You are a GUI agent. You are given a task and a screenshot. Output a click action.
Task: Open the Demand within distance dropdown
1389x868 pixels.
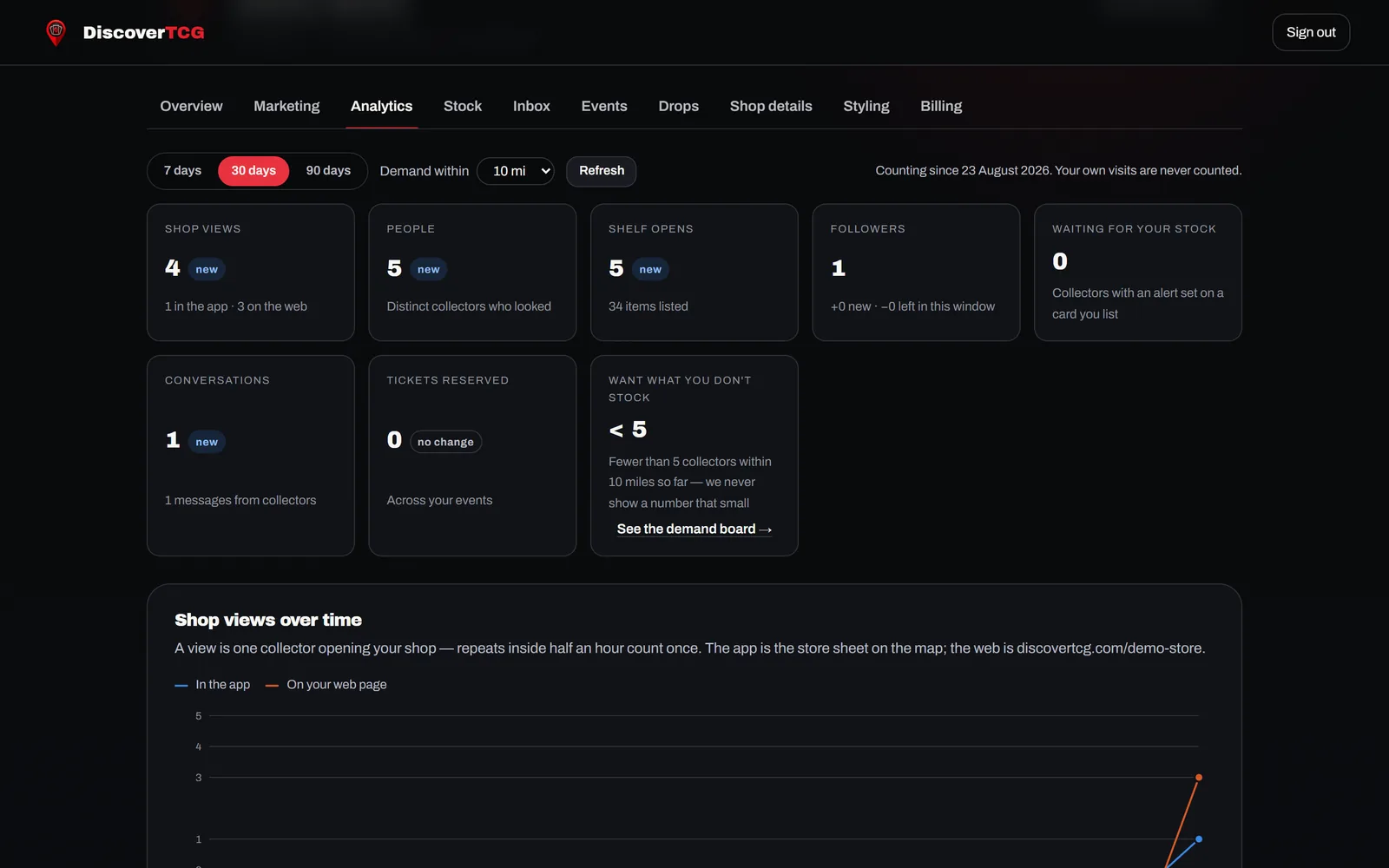[516, 171]
